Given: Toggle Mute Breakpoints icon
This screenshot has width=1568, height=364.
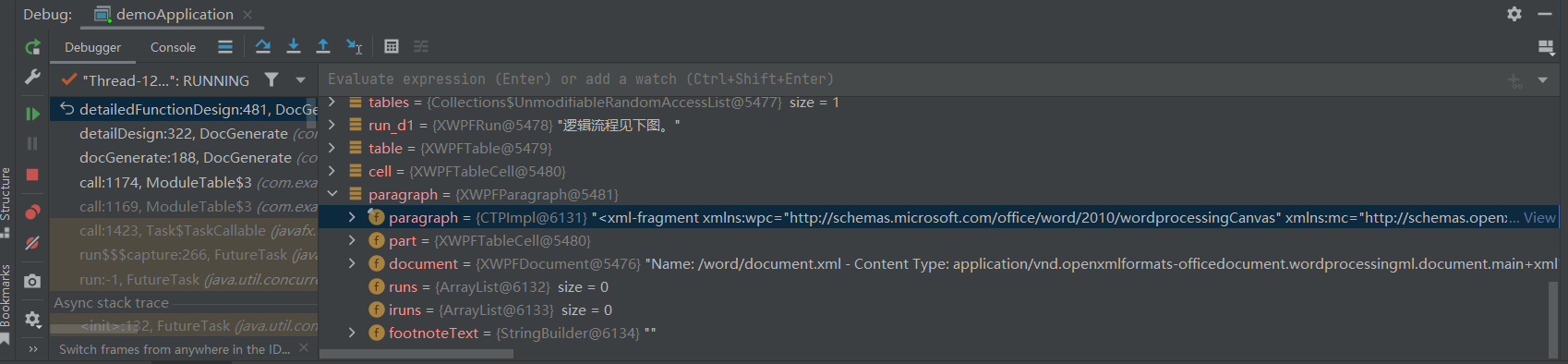Looking at the screenshot, I should 32,243.
